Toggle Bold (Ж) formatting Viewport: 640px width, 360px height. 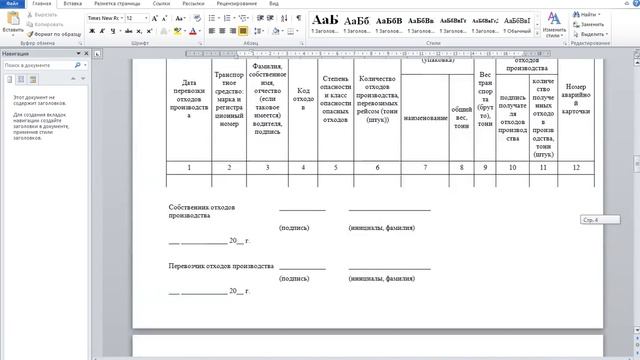92,31
